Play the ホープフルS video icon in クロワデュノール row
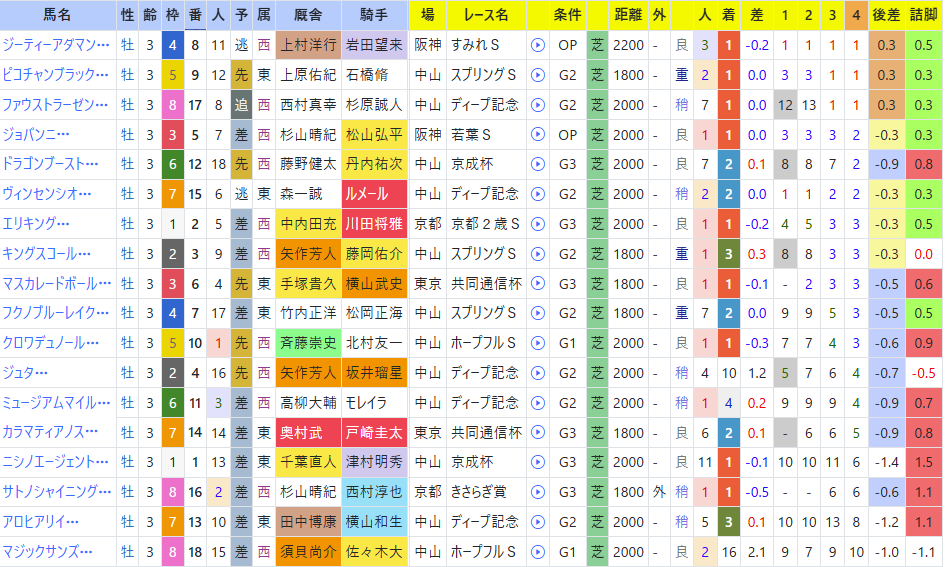This screenshot has height=567, width=946. 537,343
